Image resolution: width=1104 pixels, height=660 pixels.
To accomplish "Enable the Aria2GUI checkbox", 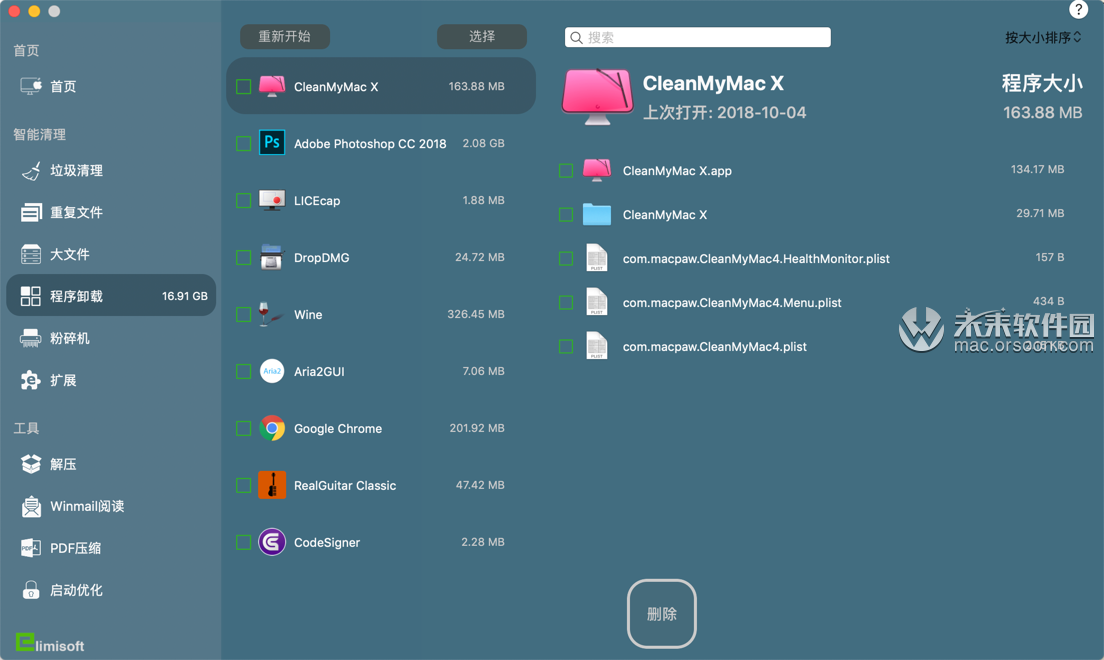I will pyautogui.click(x=244, y=371).
